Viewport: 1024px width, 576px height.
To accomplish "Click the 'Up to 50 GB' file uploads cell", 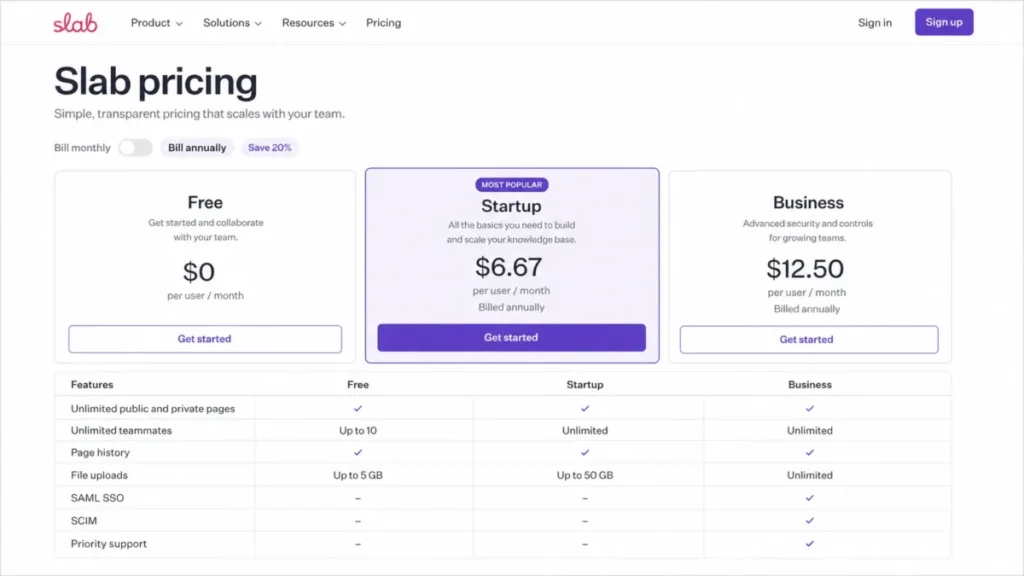I will click(x=585, y=475).
